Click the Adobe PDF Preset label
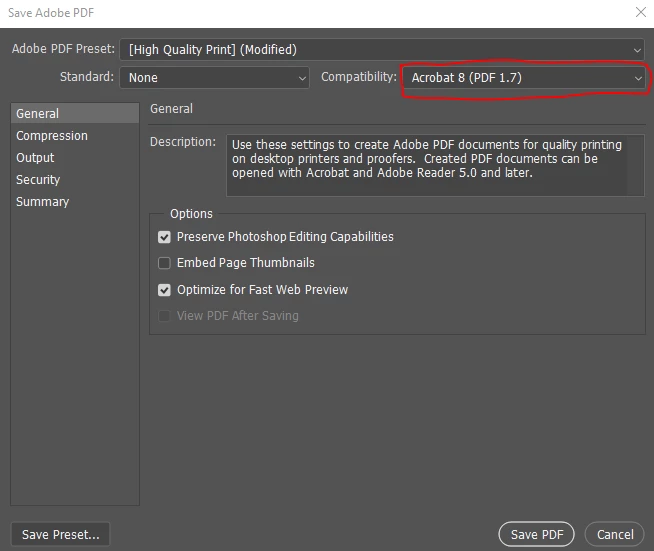Image resolution: width=654 pixels, height=551 pixels. [x=63, y=49]
